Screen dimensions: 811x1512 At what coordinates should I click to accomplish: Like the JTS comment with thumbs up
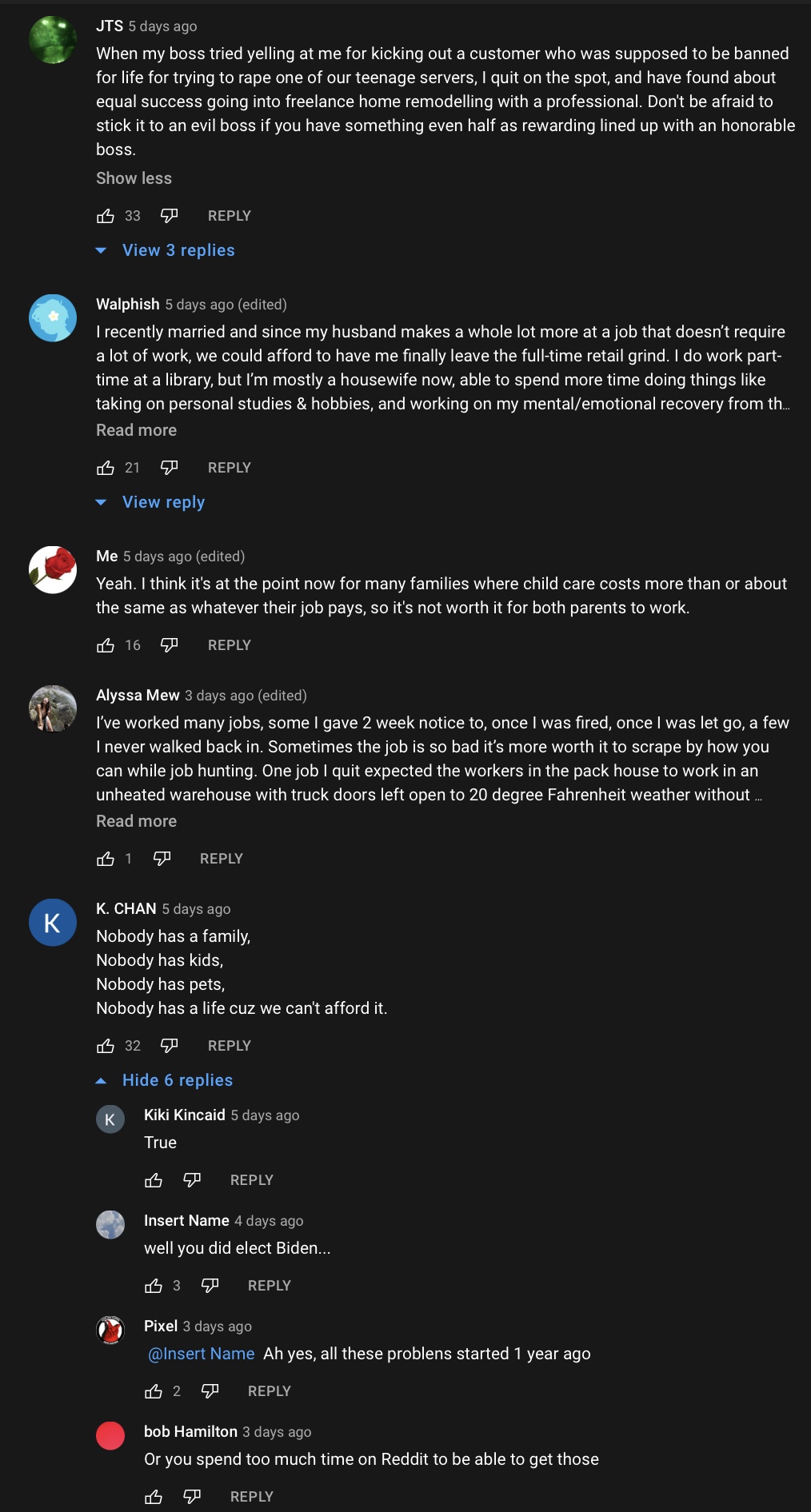click(x=106, y=216)
